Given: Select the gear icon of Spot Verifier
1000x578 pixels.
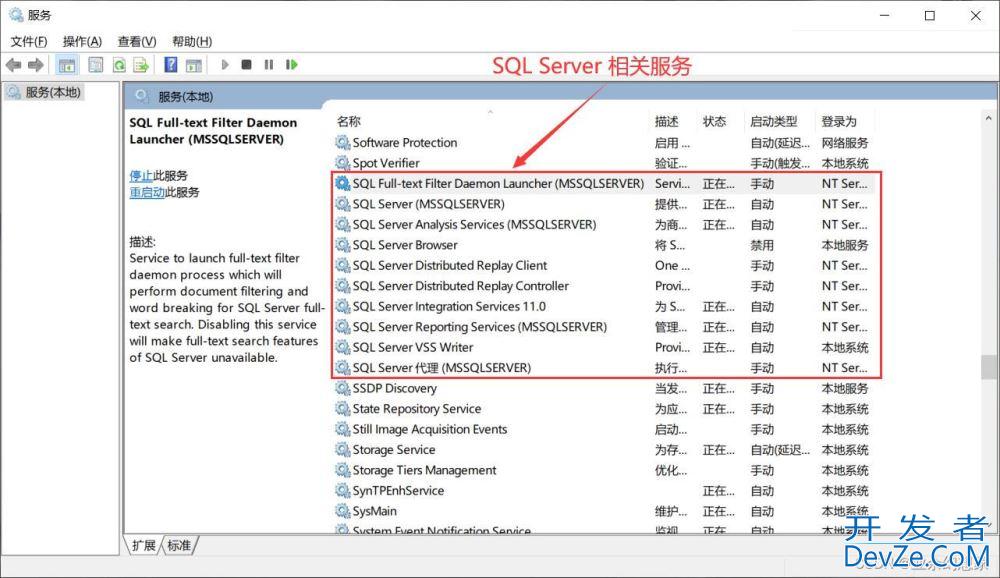Looking at the screenshot, I should pyautogui.click(x=342, y=163).
